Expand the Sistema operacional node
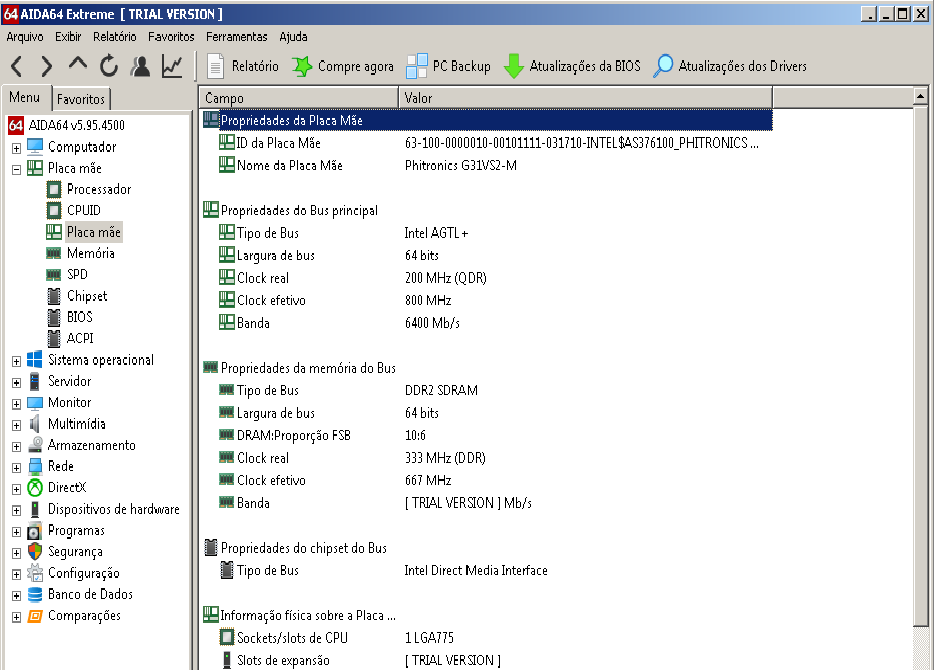 point(17,361)
